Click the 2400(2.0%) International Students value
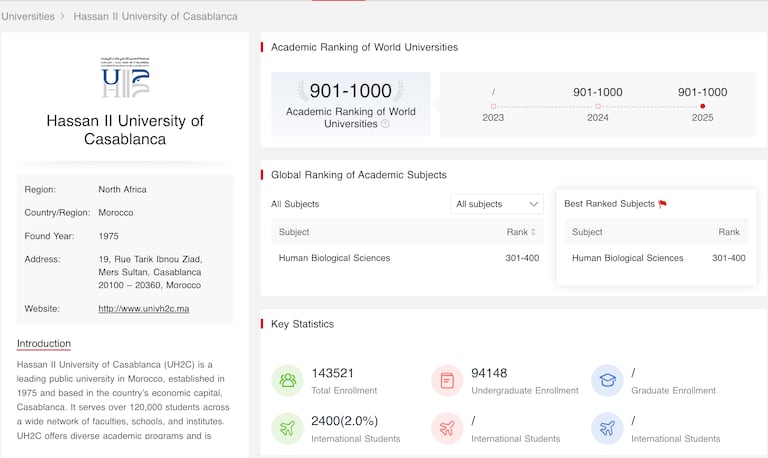 click(x=344, y=421)
